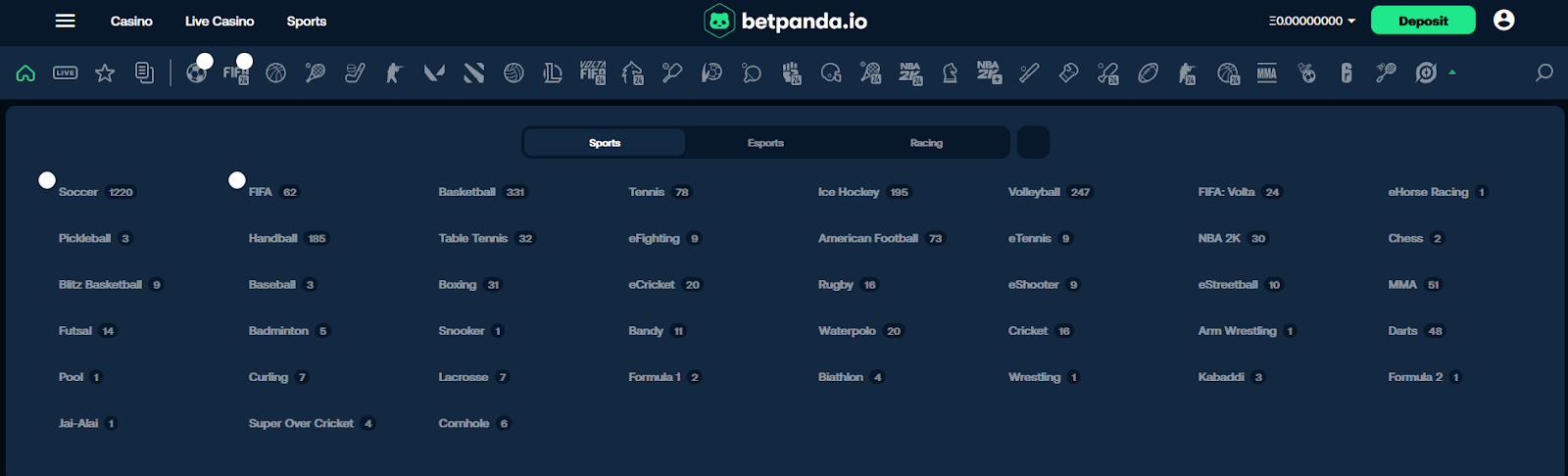Select the League of Legends icon

point(553,72)
